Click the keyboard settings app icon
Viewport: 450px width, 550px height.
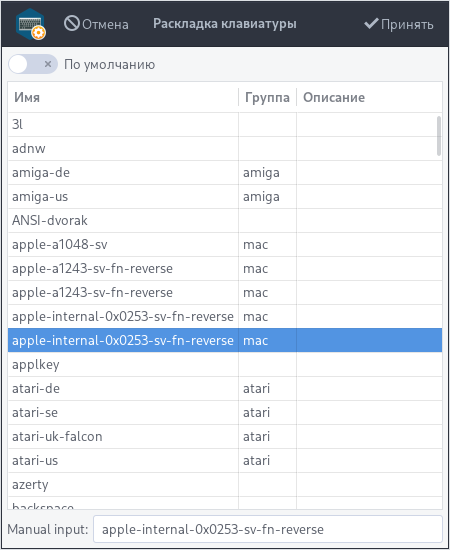click(x=31, y=24)
